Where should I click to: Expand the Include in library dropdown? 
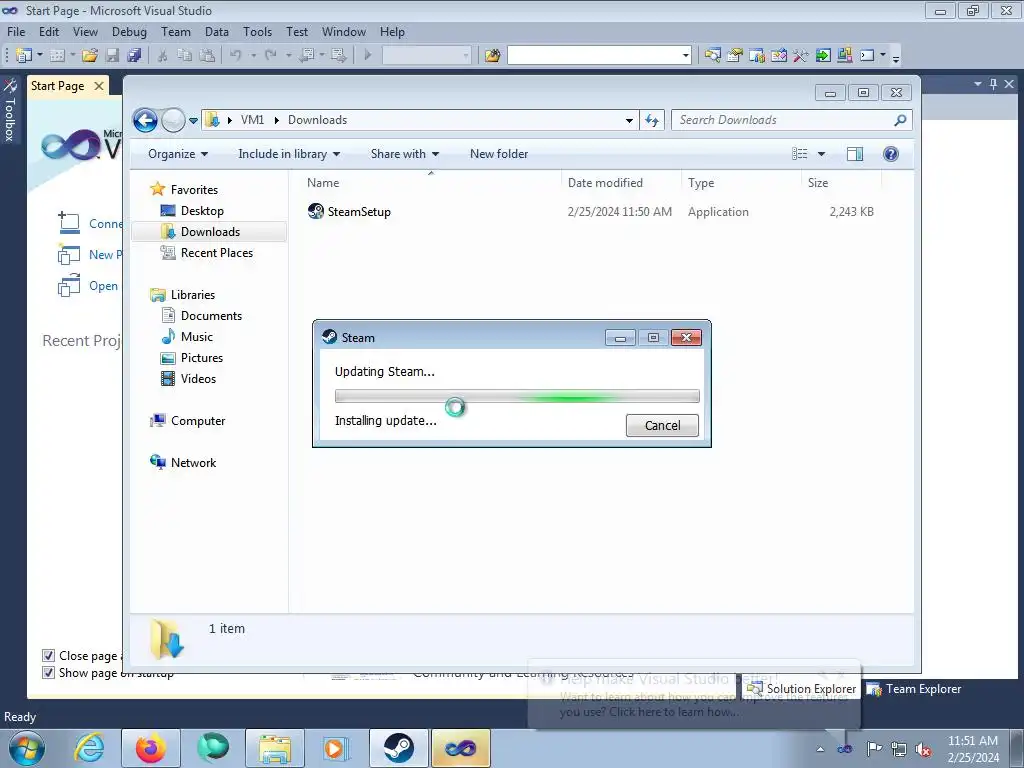(289, 154)
